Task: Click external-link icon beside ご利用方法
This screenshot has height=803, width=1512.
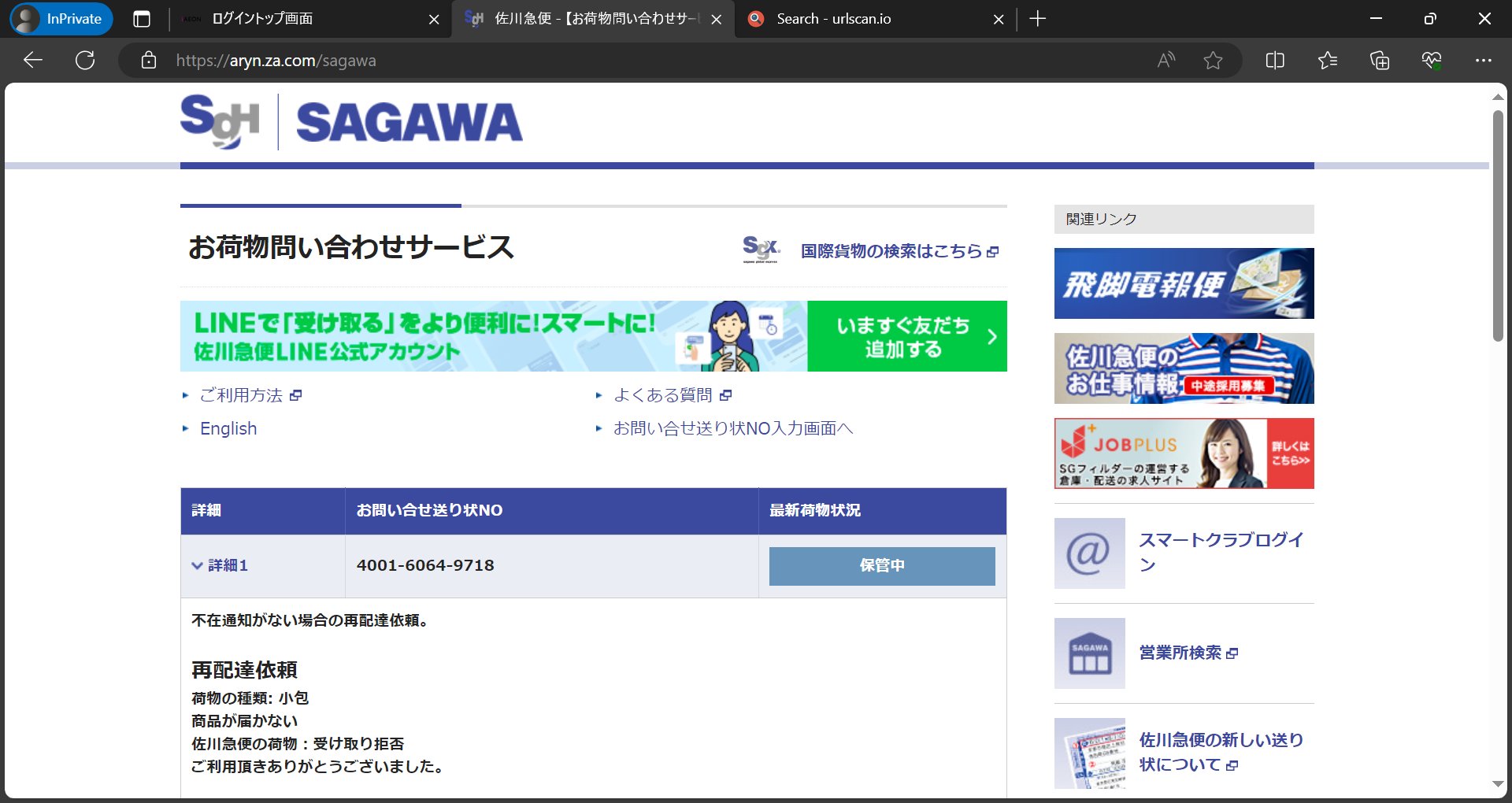Action: (296, 395)
